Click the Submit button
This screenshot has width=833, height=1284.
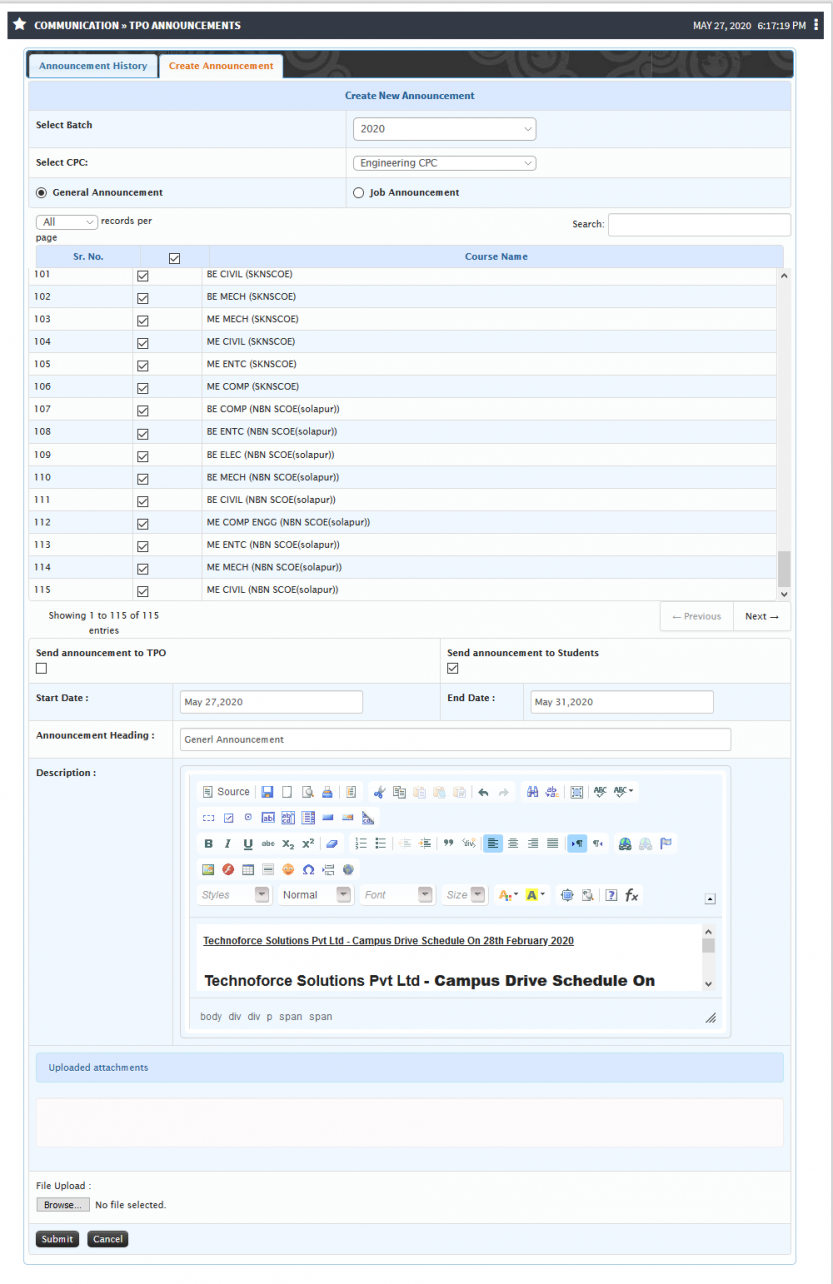(x=57, y=1239)
